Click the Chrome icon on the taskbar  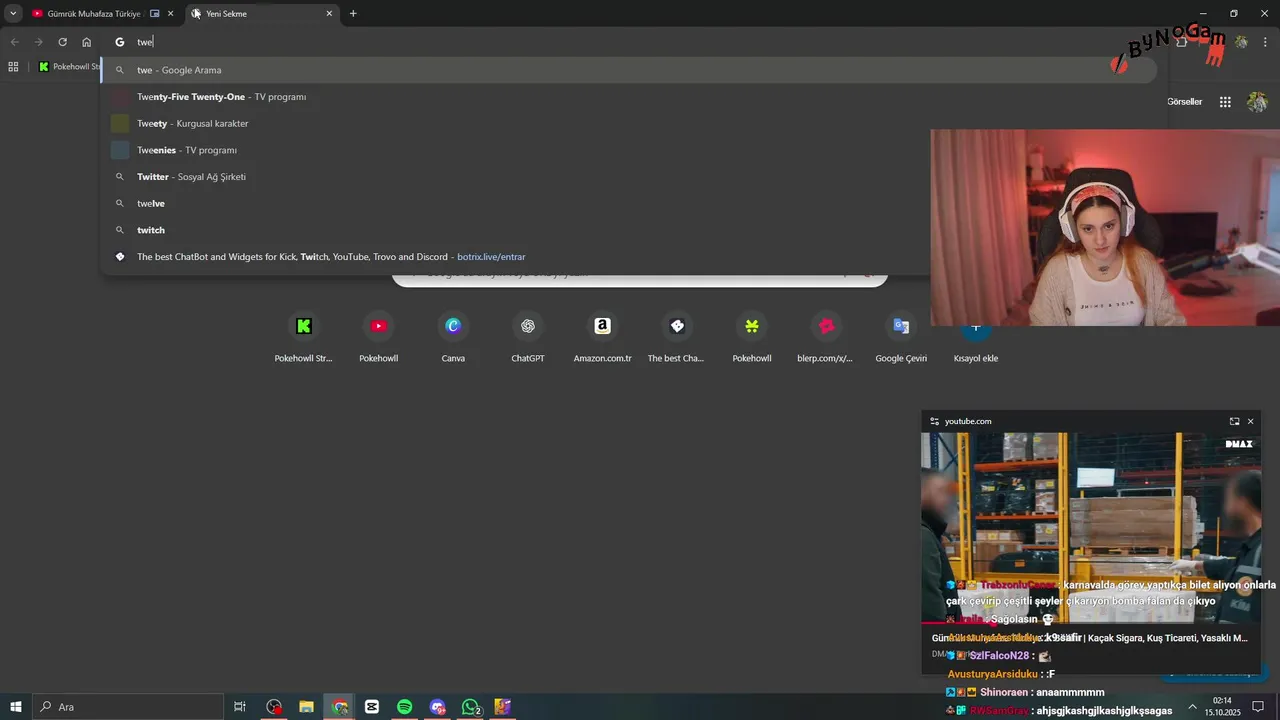tap(340, 707)
